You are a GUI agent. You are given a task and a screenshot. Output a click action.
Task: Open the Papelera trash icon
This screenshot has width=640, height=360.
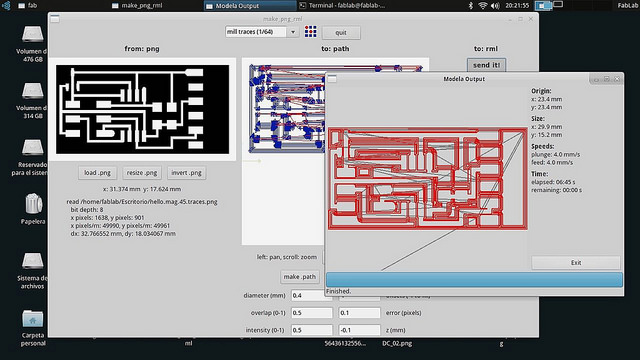click(33, 203)
